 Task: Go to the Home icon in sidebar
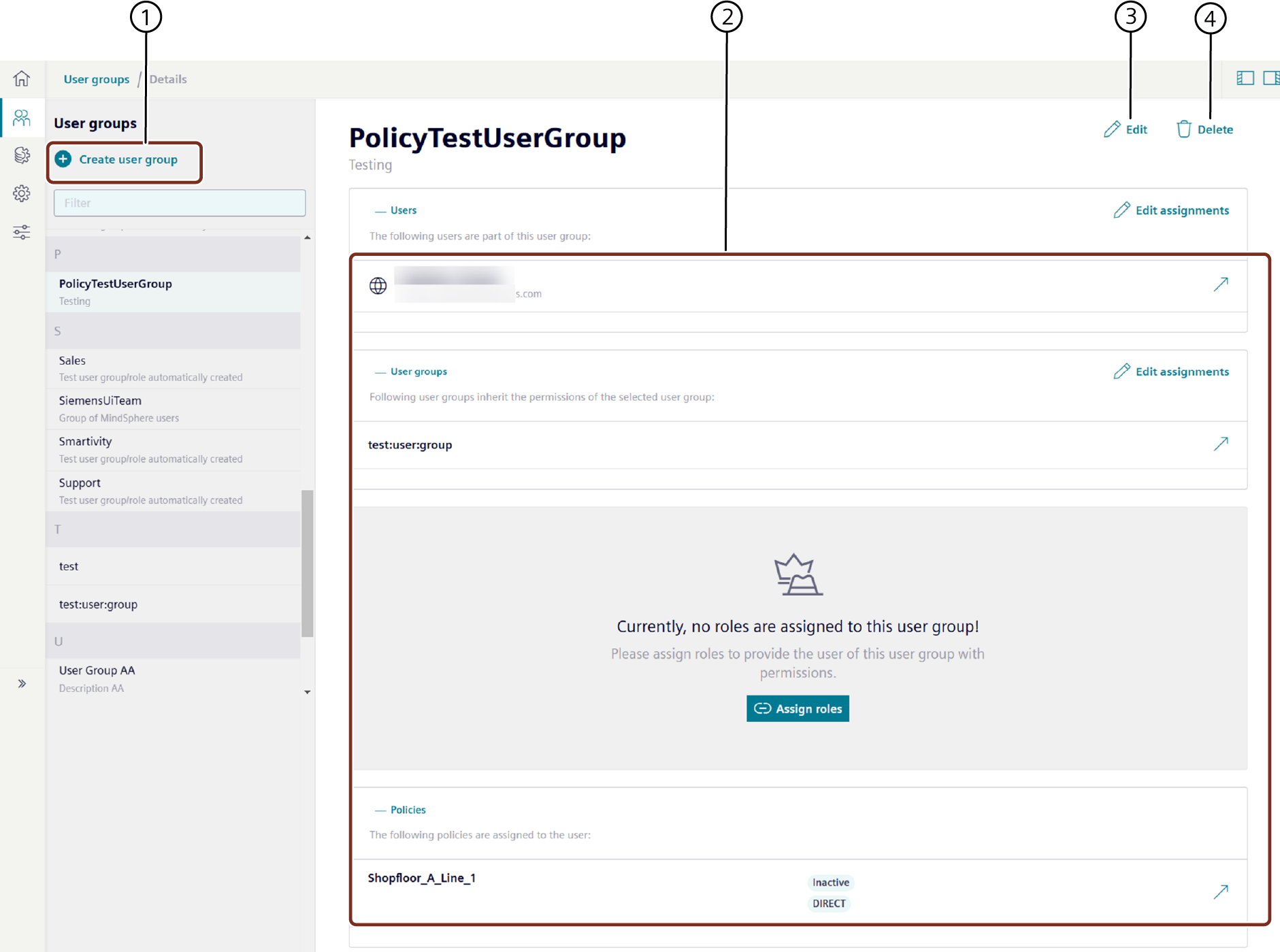22,78
